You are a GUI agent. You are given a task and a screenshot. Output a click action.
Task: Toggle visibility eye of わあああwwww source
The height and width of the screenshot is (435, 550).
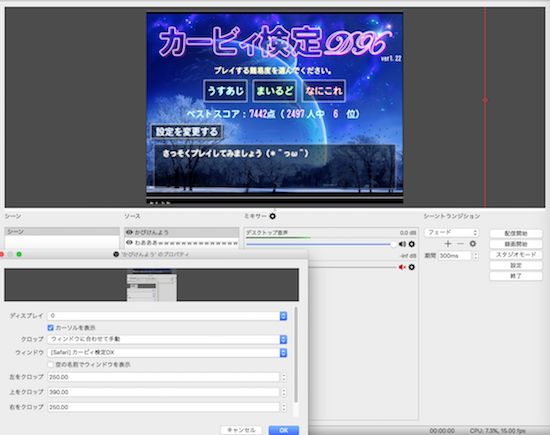pos(129,242)
